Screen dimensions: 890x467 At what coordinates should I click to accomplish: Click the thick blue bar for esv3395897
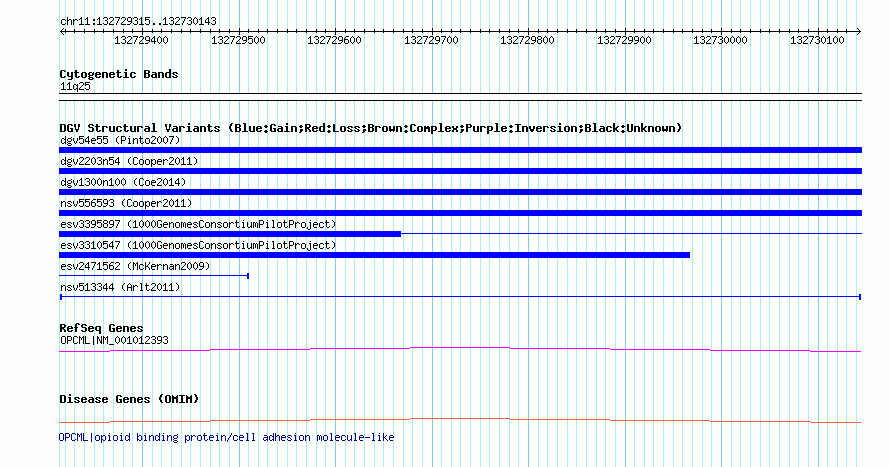coord(230,234)
